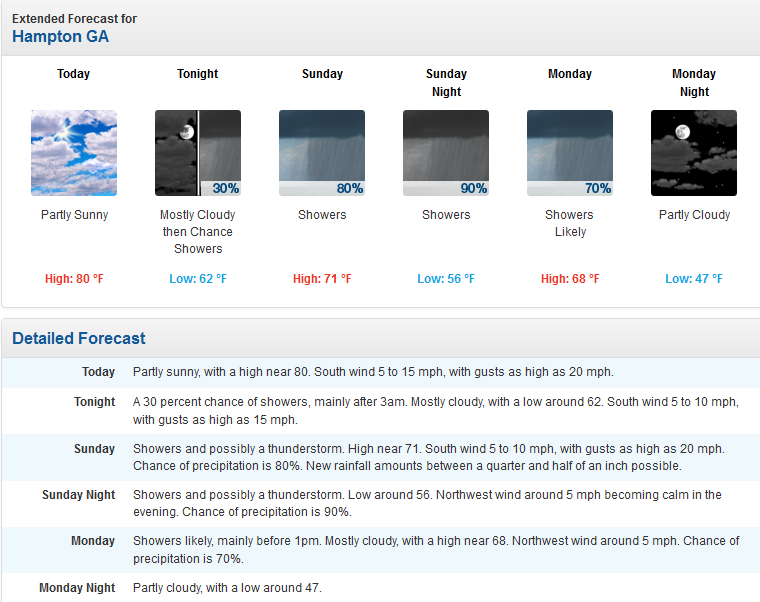The image size is (760, 602).
Task: Click the Low: 47 °F temperature reading
Action: [x=694, y=279]
